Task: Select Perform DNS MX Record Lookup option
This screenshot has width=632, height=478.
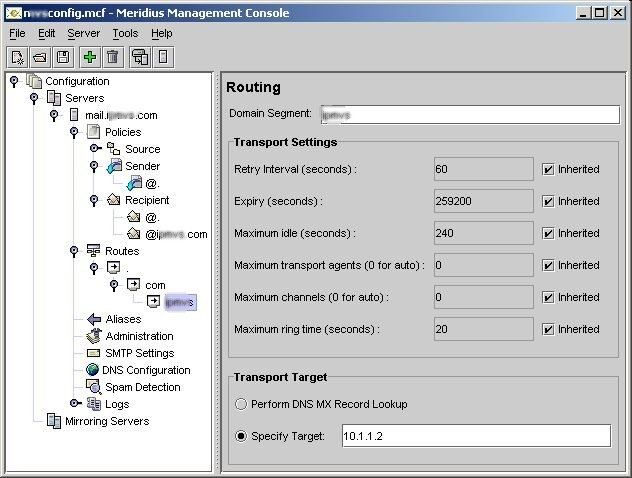Action: pos(240,404)
